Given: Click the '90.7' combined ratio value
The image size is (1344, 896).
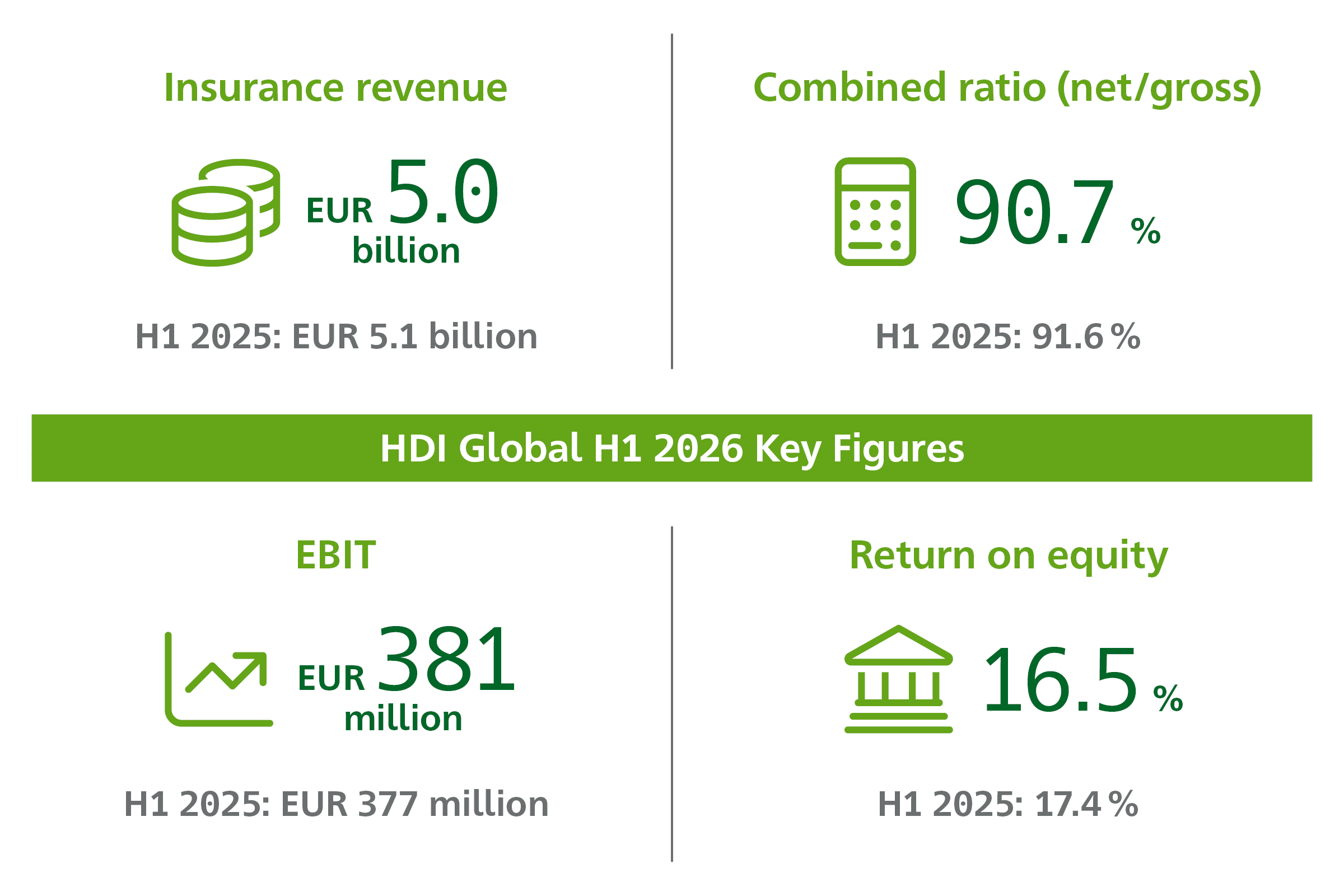Looking at the screenshot, I should (1035, 212).
